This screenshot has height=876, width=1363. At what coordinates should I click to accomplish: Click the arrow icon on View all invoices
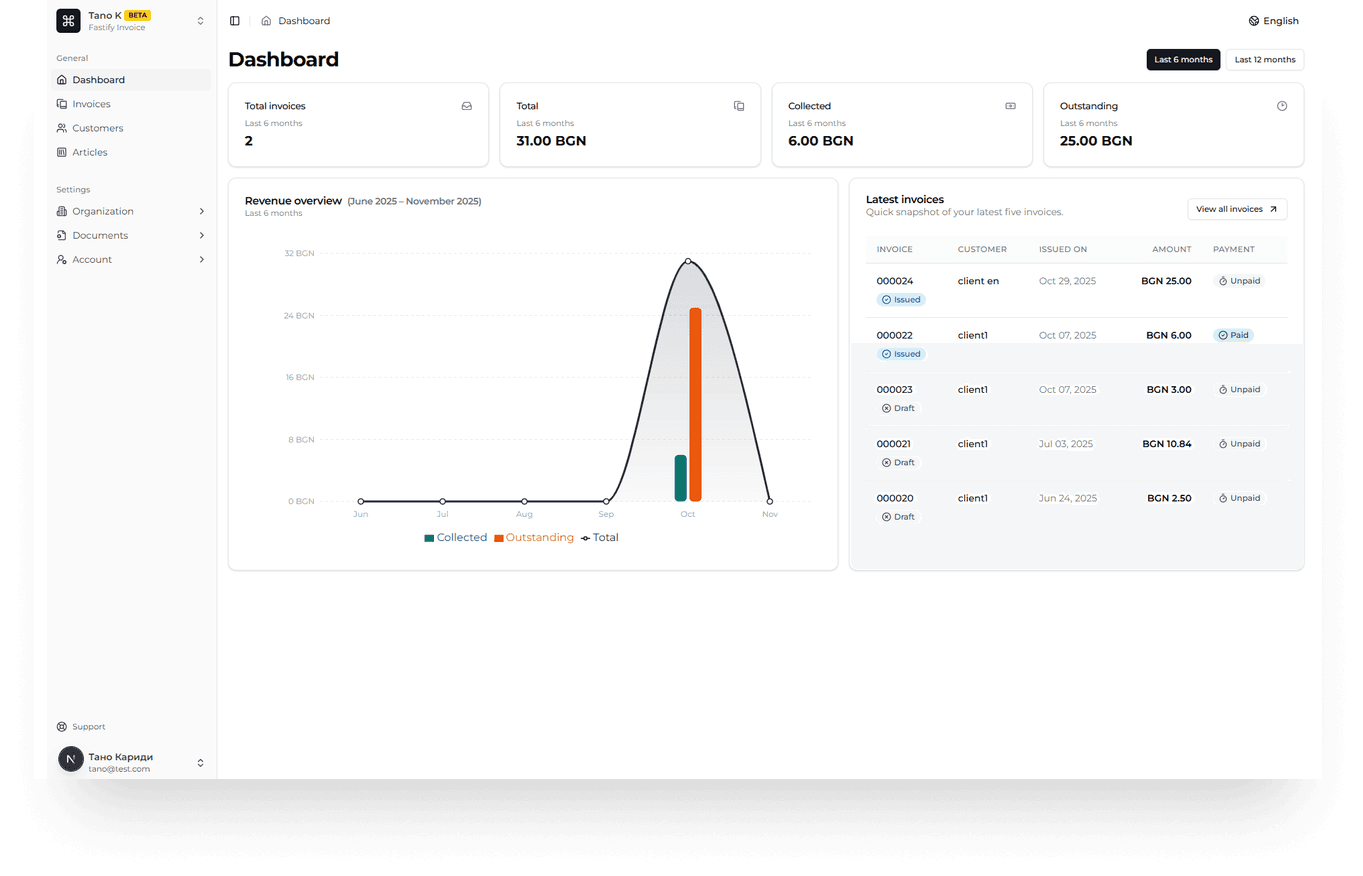click(x=1273, y=209)
